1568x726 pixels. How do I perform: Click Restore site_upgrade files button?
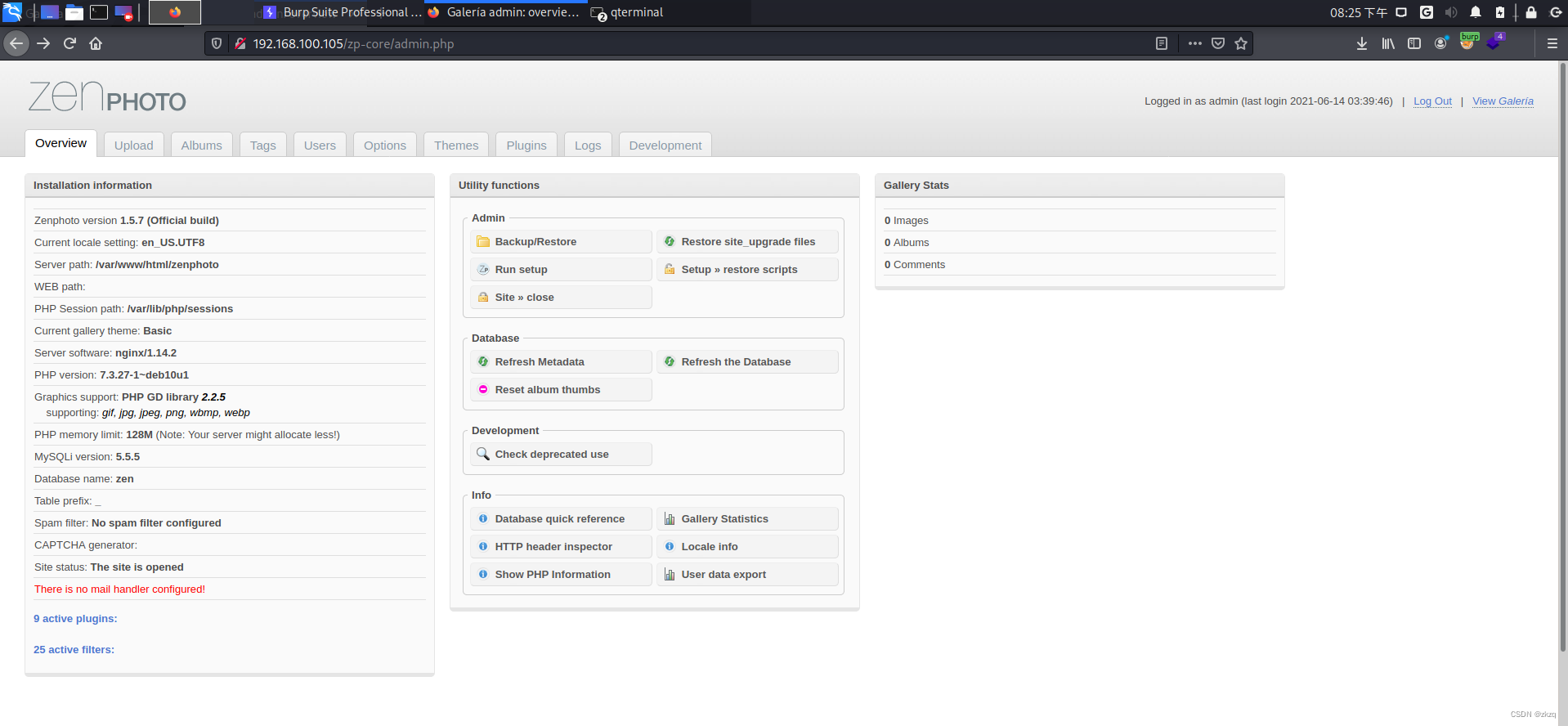(747, 241)
